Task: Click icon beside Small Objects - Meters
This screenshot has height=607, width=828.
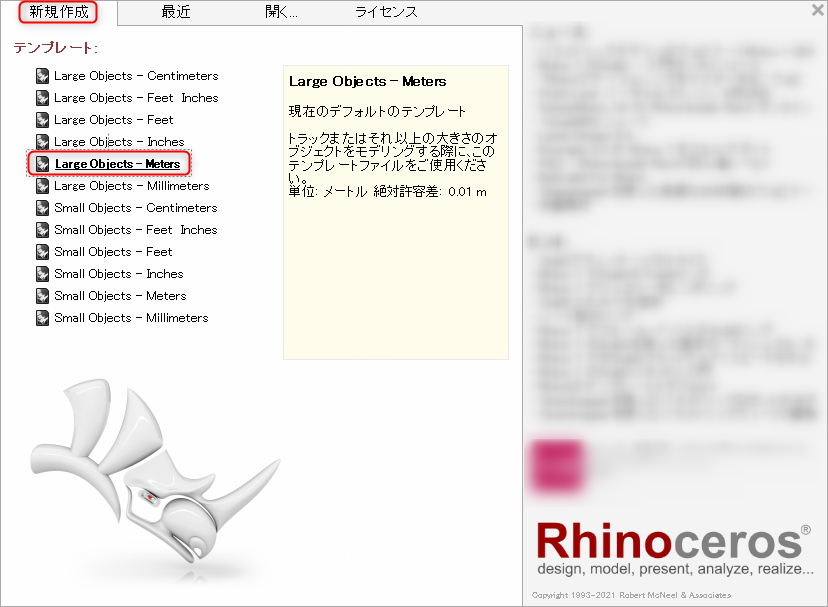Action: [43, 296]
